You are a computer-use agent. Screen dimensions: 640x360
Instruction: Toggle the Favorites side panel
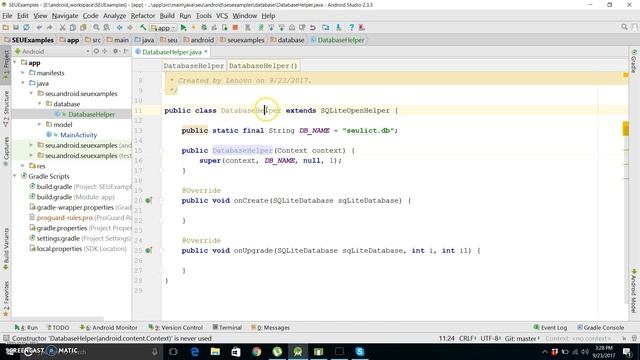tap(6, 299)
